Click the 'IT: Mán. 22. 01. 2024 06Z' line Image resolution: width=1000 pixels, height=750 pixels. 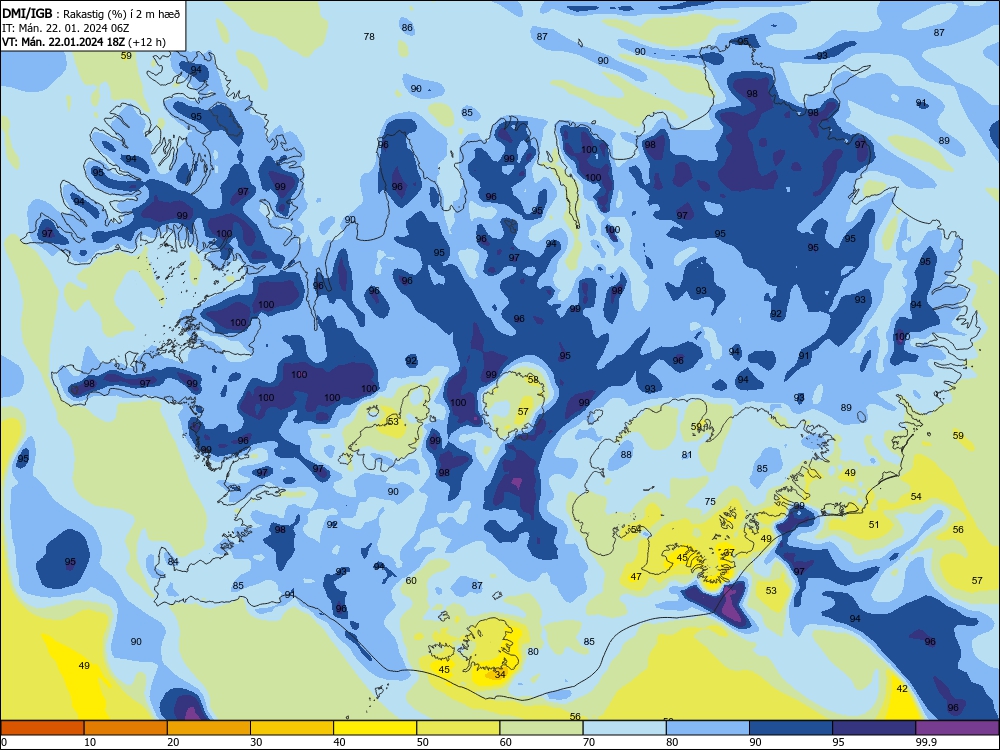point(66,28)
